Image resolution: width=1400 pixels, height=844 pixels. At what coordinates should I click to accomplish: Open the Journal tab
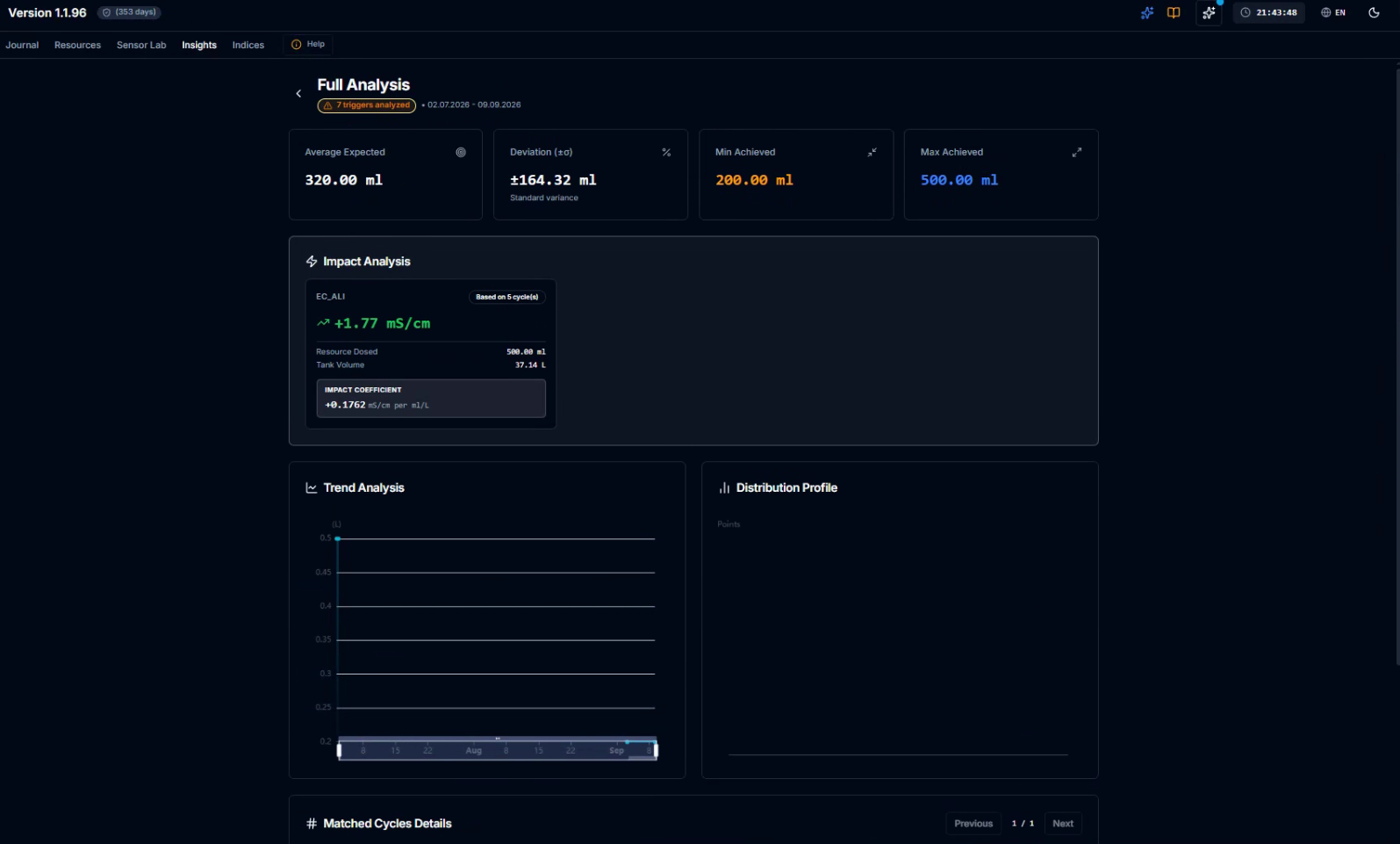tap(22, 45)
